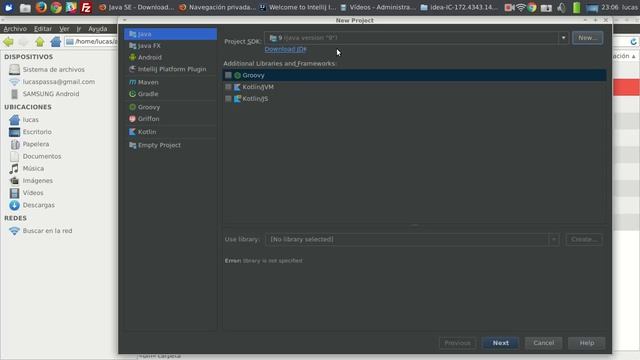Select Java FX project type
This screenshot has height=360, width=640.
point(170,46)
